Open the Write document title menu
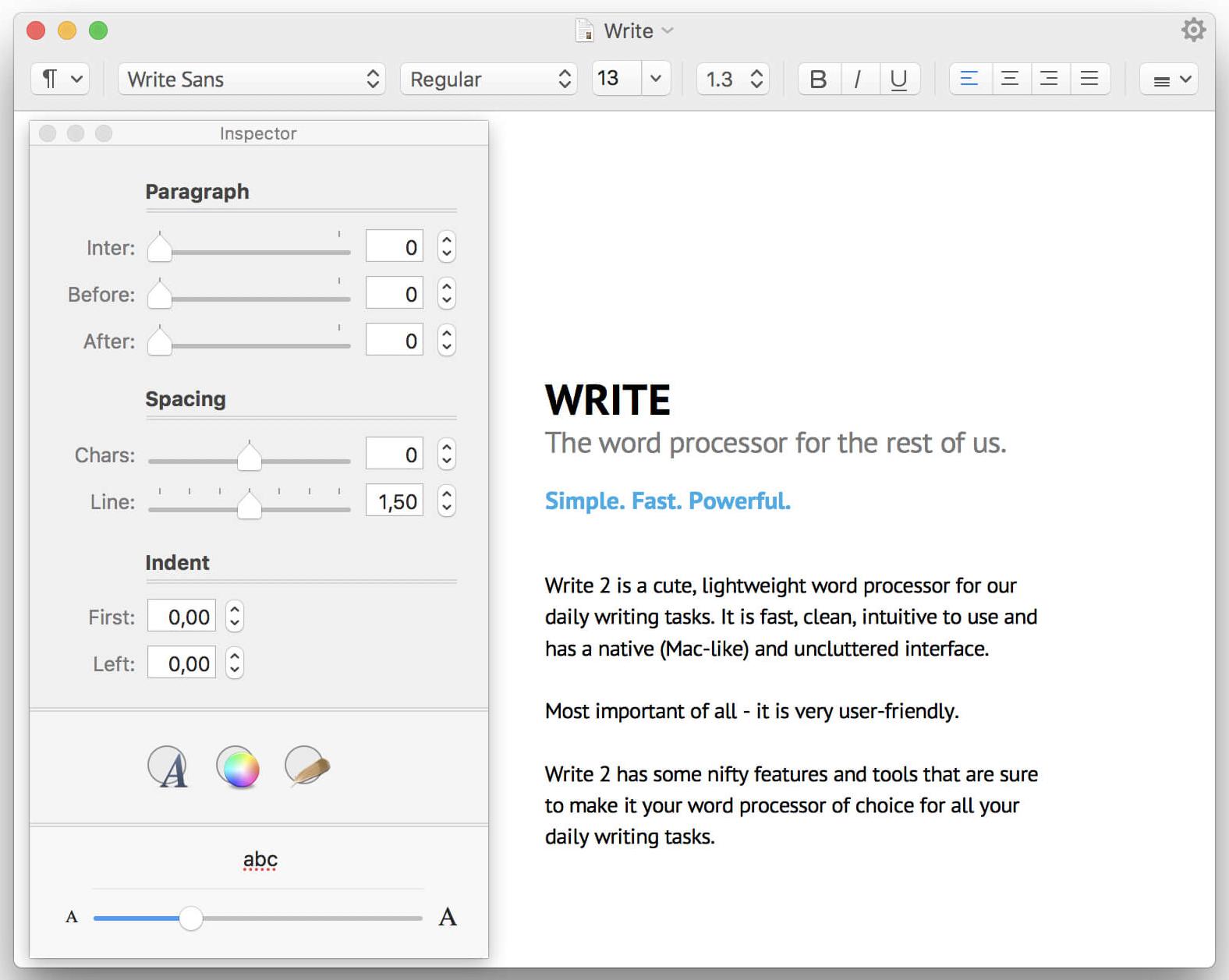The width and height of the screenshot is (1229, 980). (x=638, y=30)
